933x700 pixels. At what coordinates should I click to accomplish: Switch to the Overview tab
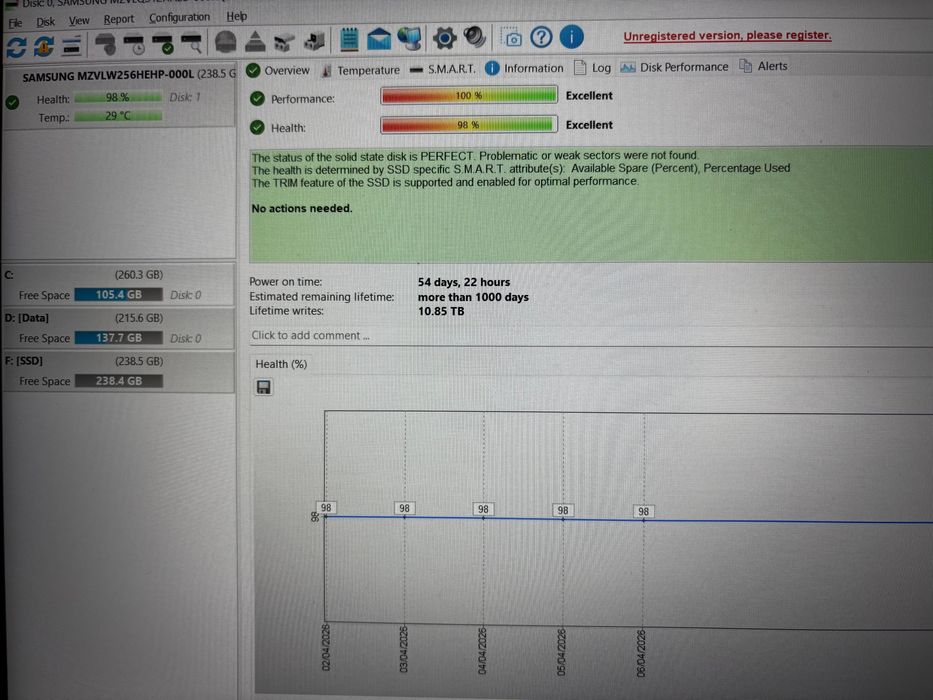(x=278, y=70)
